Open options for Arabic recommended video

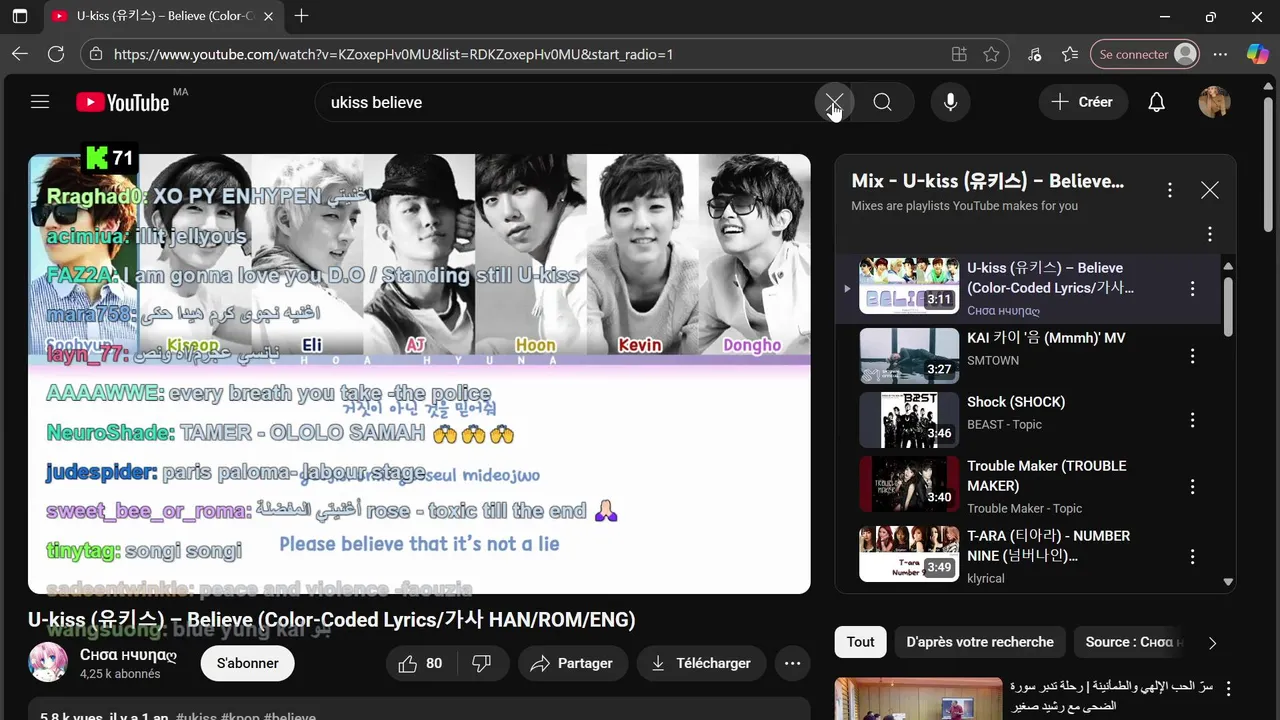[1228, 689]
